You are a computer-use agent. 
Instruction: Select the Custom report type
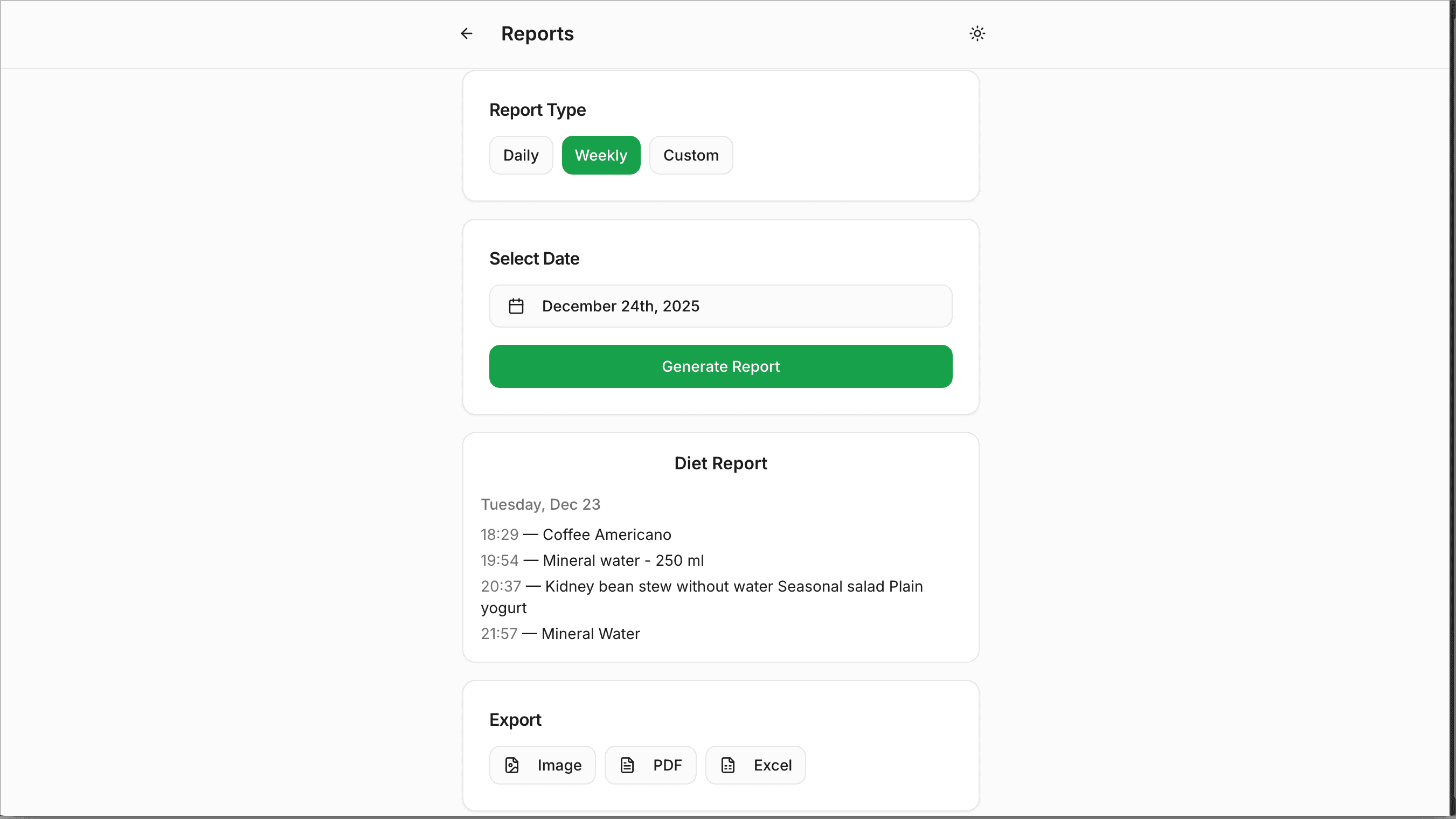691,155
